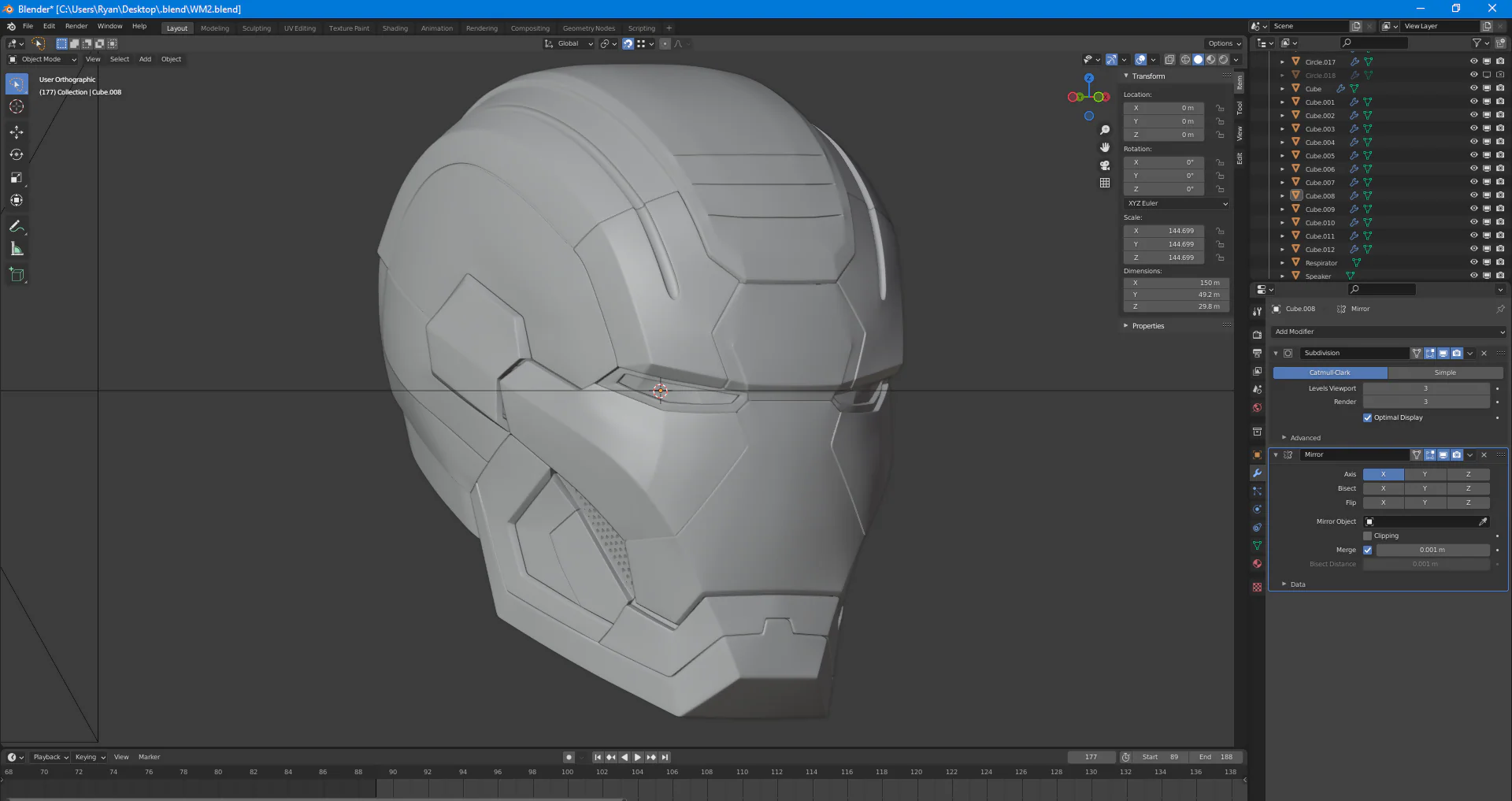
Task: Switch to perspective/orthographic grid icon
Action: tap(1105, 183)
